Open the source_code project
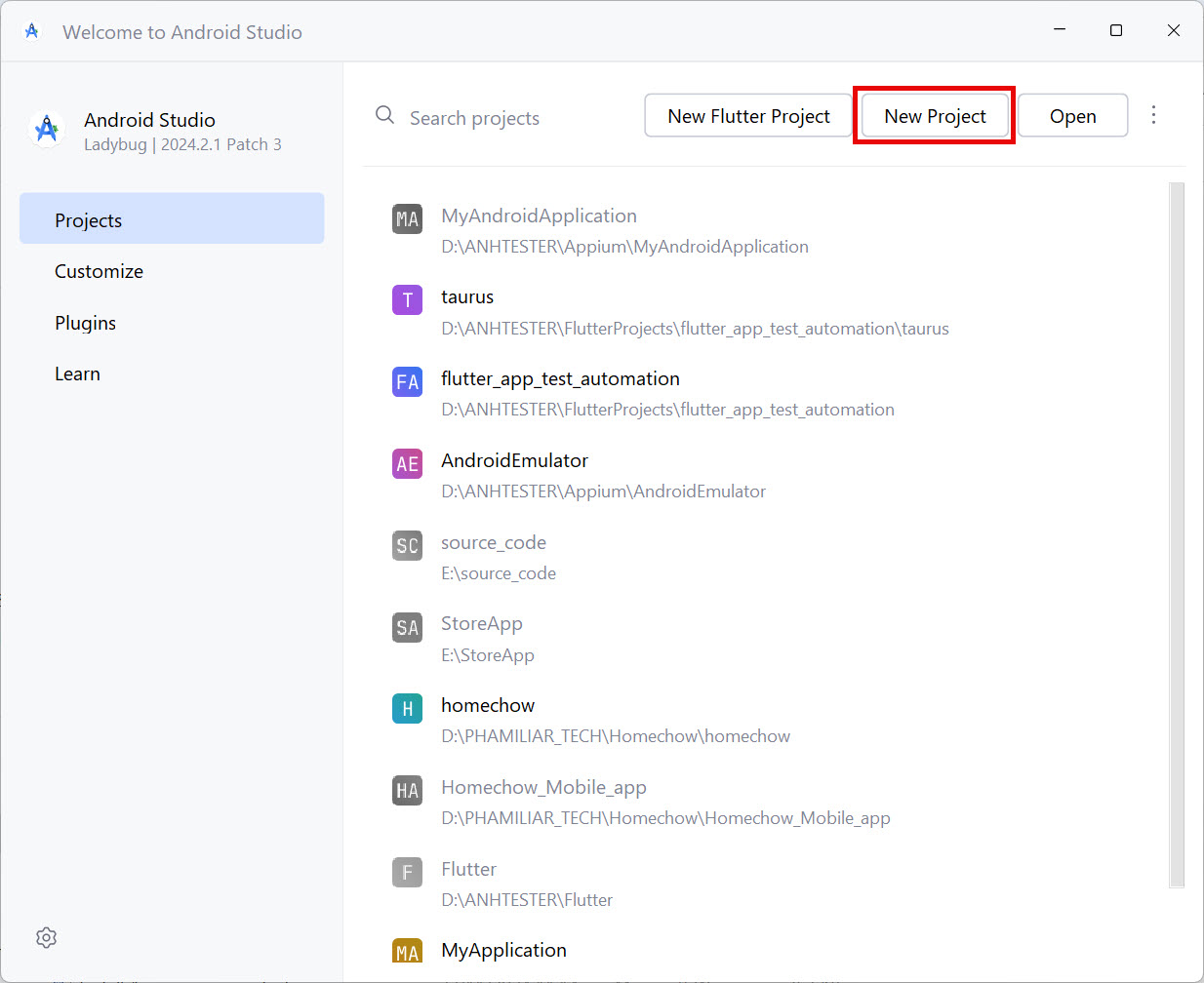The height and width of the screenshot is (983, 1204). 766,557
